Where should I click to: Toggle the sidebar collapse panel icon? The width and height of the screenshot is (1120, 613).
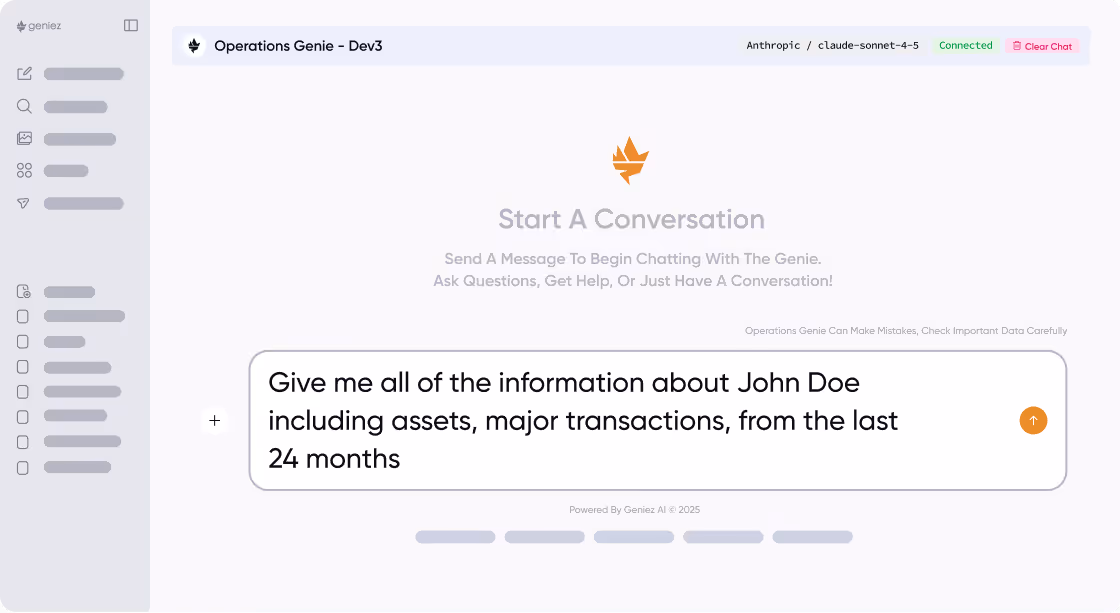click(131, 25)
